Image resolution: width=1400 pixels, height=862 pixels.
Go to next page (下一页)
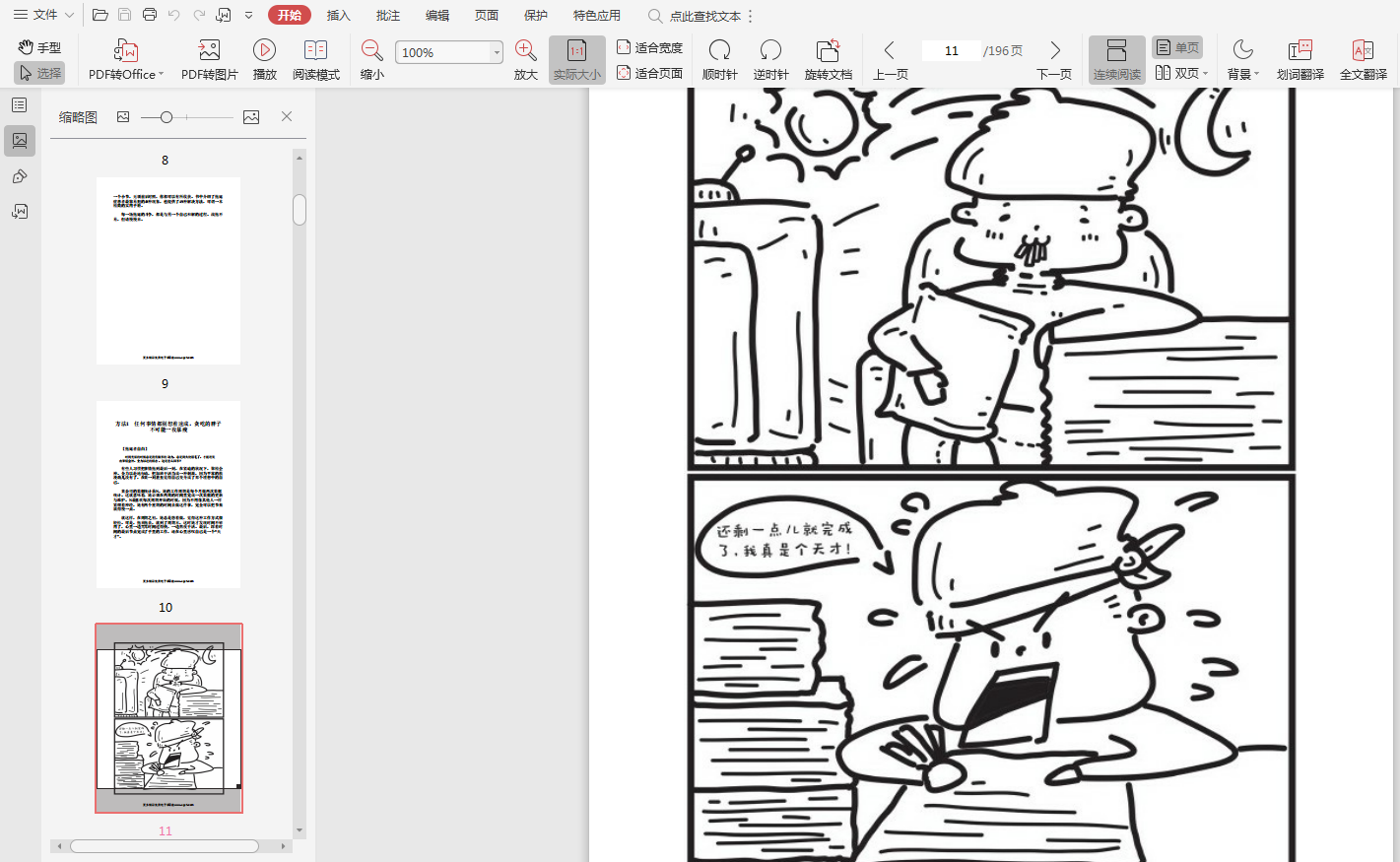click(x=1054, y=60)
